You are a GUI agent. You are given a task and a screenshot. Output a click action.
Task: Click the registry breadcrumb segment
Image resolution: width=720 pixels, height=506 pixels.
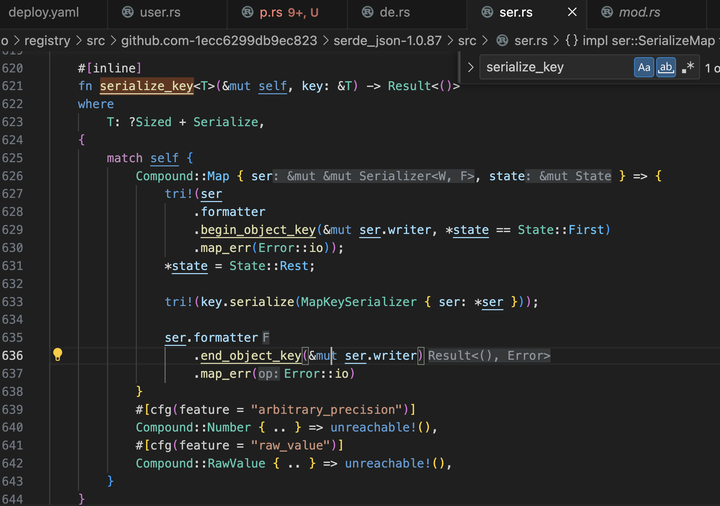click(49, 41)
